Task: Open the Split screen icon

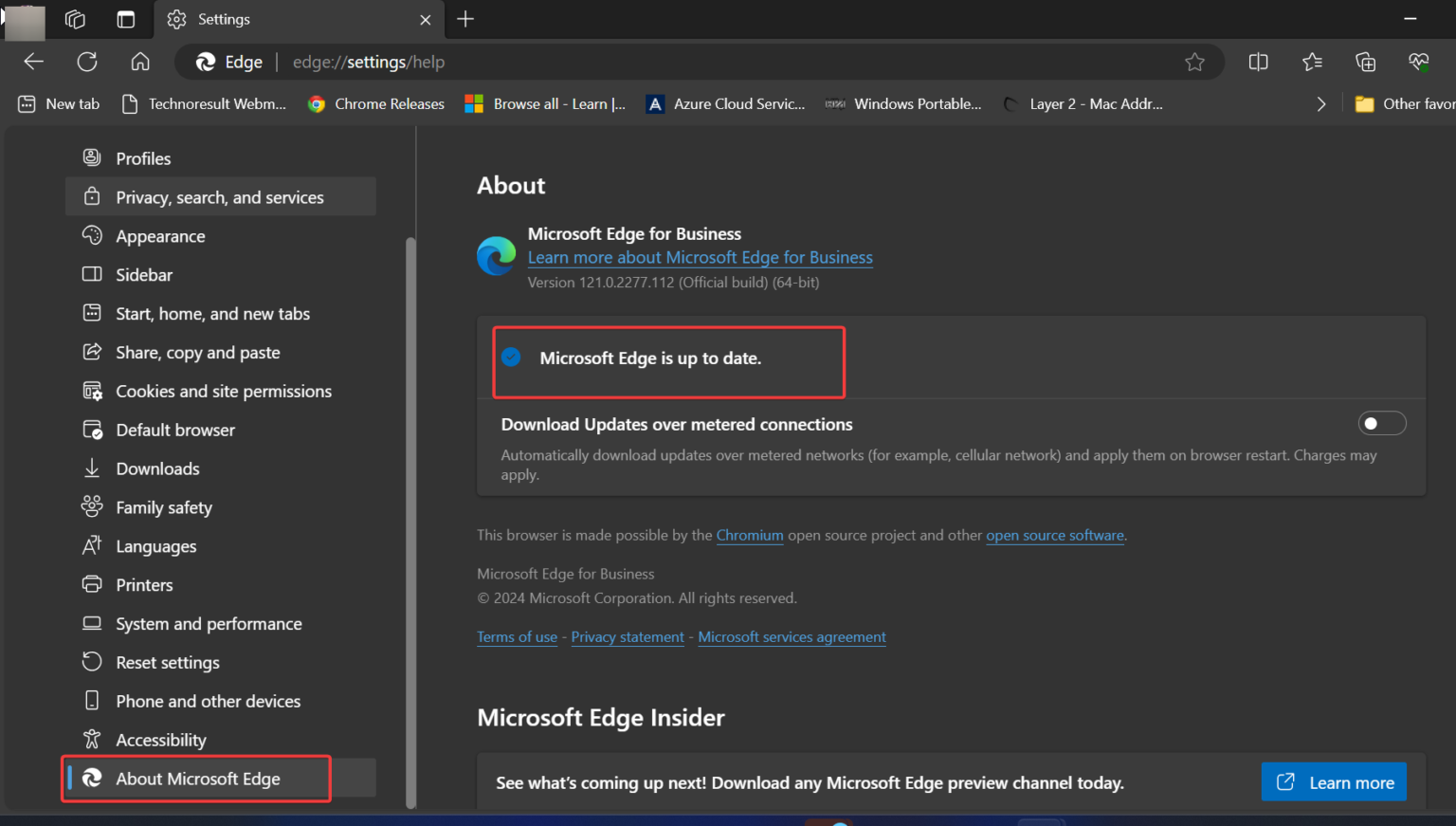Action: 1258,62
